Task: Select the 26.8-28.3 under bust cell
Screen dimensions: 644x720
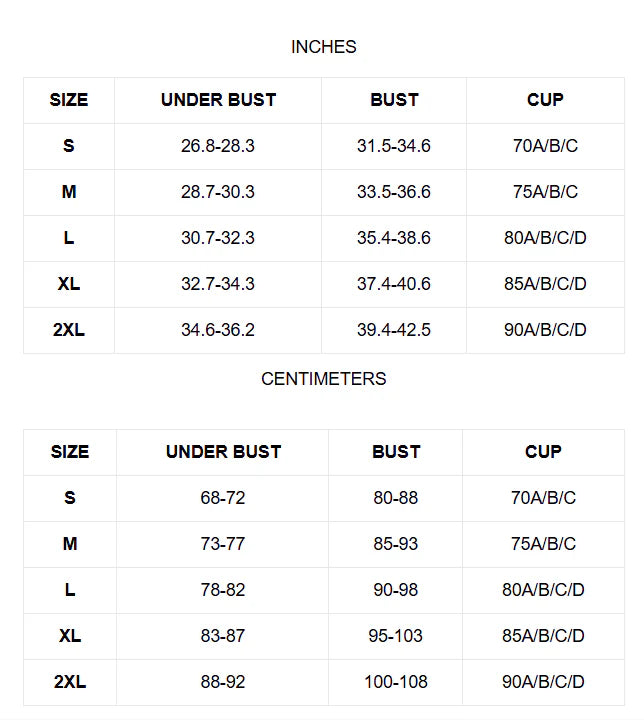Action: click(x=218, y=146)
